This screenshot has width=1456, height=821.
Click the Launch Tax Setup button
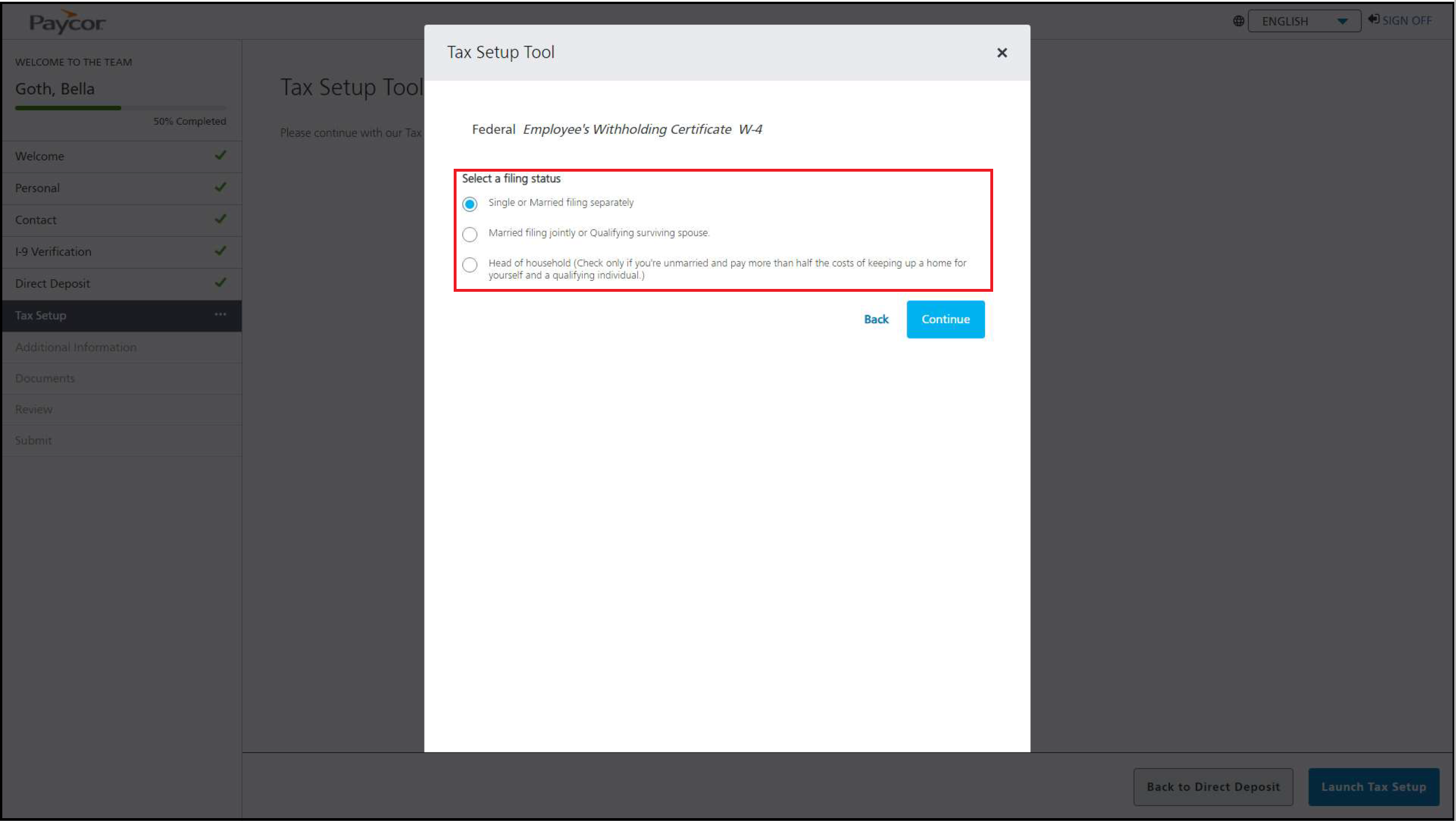tap(1373, 787)
